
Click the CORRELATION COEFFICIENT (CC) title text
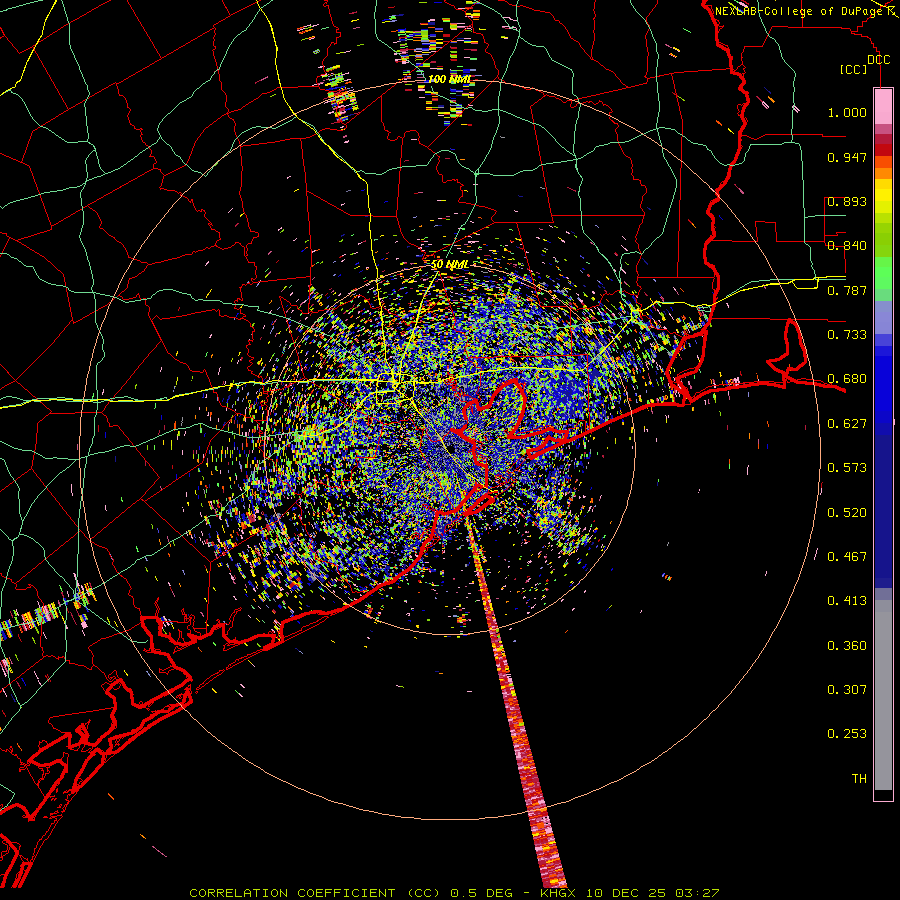315,893
